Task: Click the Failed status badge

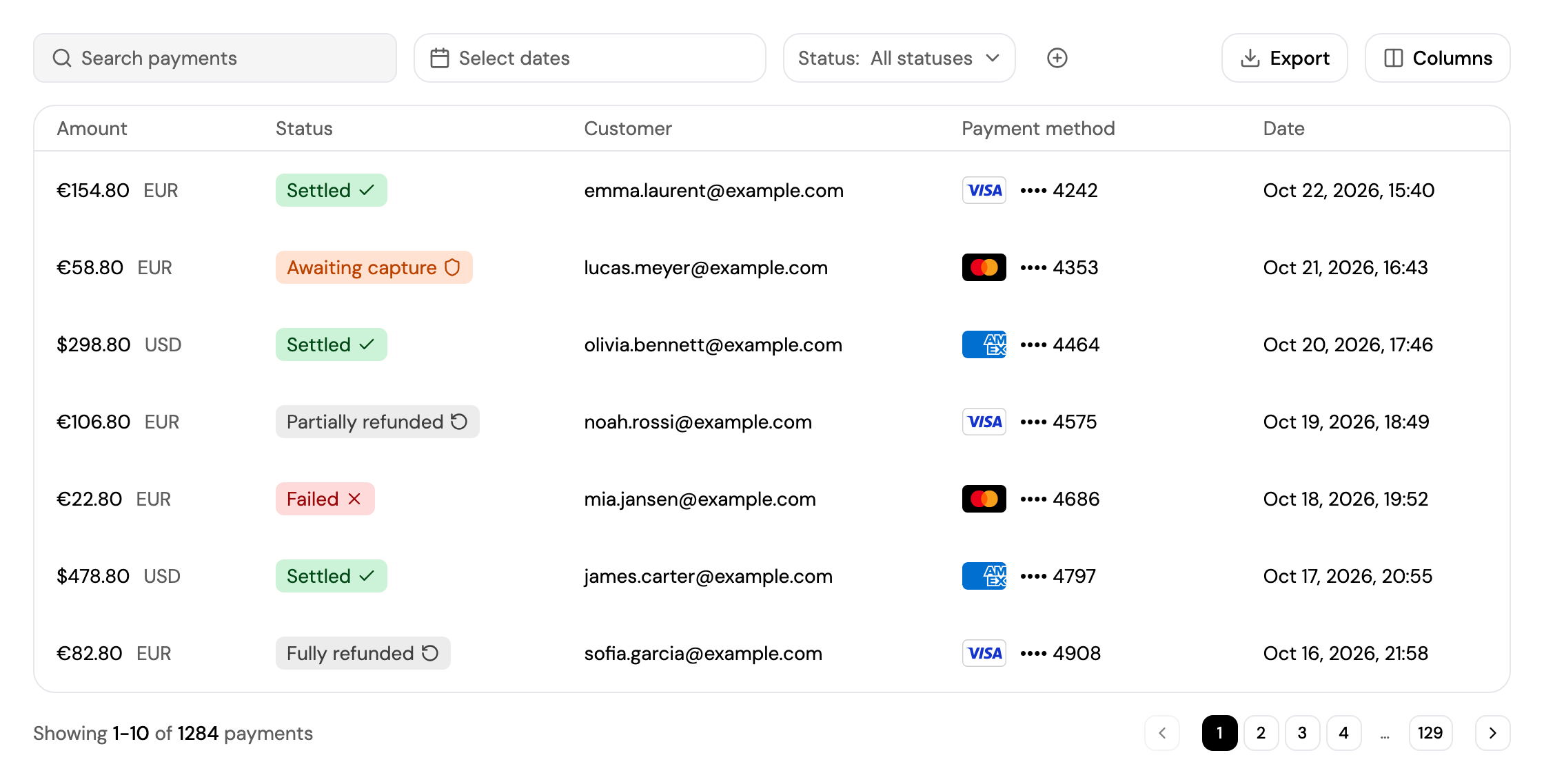Action: [x=325, y=499]
